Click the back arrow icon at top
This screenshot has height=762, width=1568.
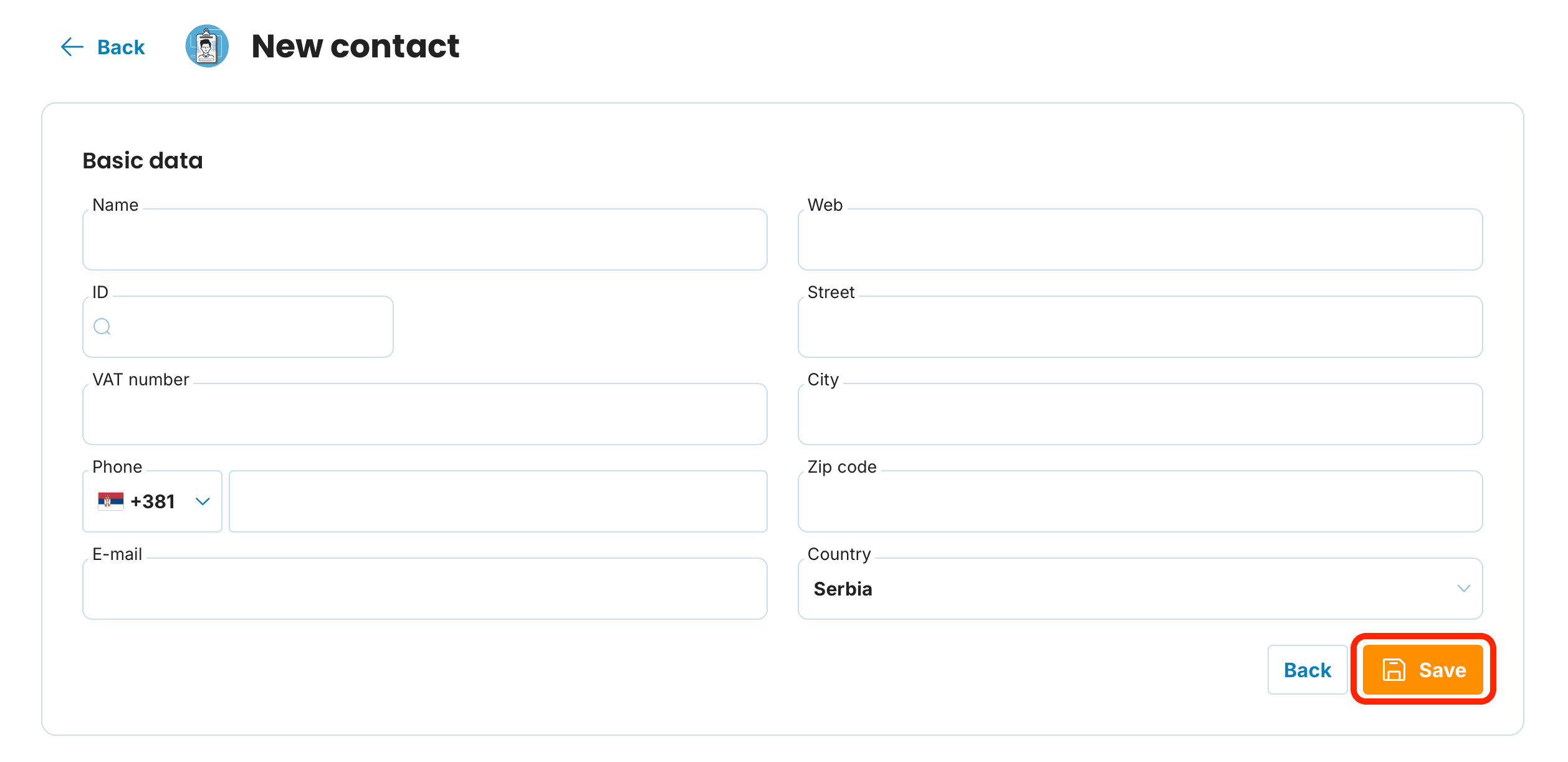(x=72, y=47)
